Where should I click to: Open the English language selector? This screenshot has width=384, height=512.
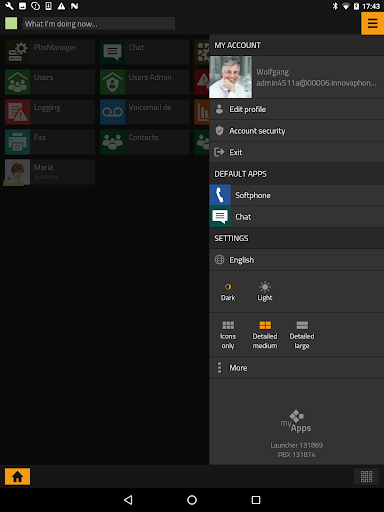coord(296,260)
